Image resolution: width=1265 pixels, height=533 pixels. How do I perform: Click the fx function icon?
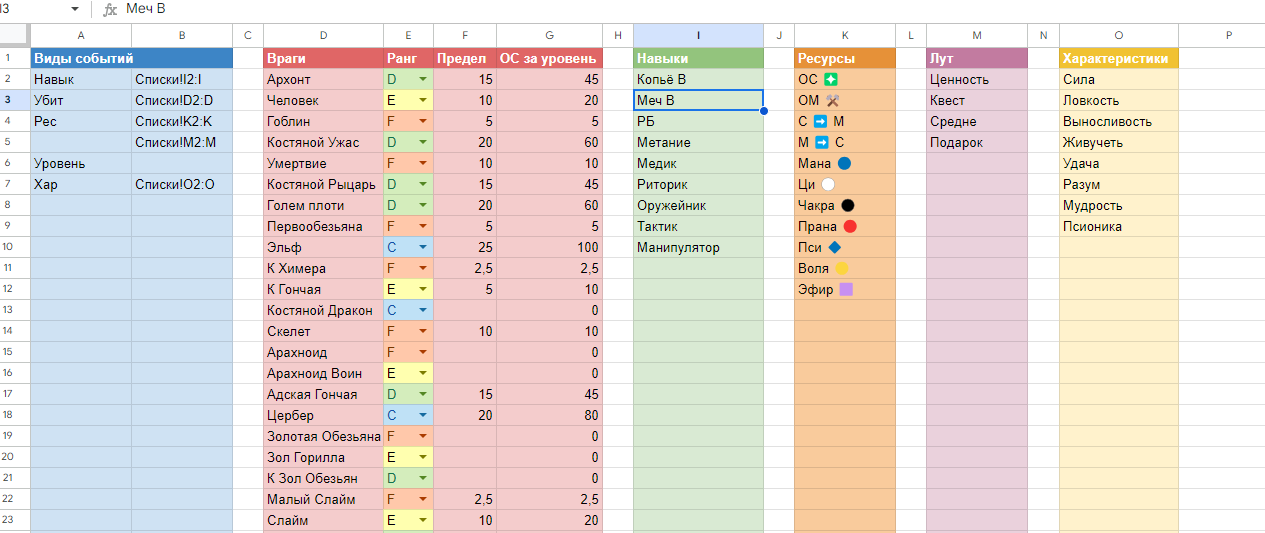[108, 9]
